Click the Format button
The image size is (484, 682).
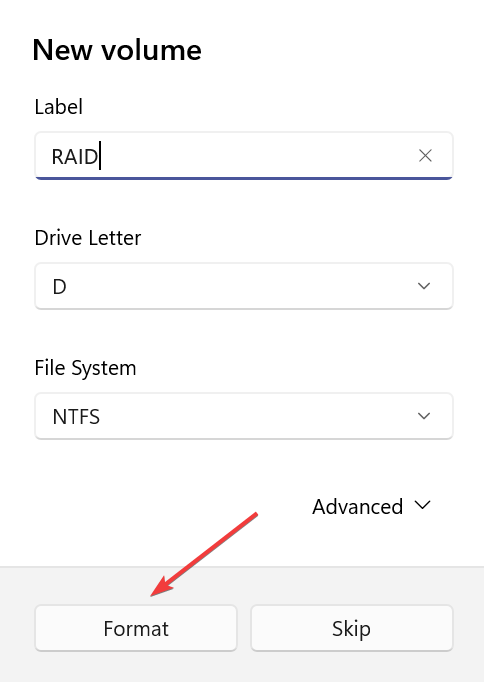pyautogui.click(x=136, y=628)
